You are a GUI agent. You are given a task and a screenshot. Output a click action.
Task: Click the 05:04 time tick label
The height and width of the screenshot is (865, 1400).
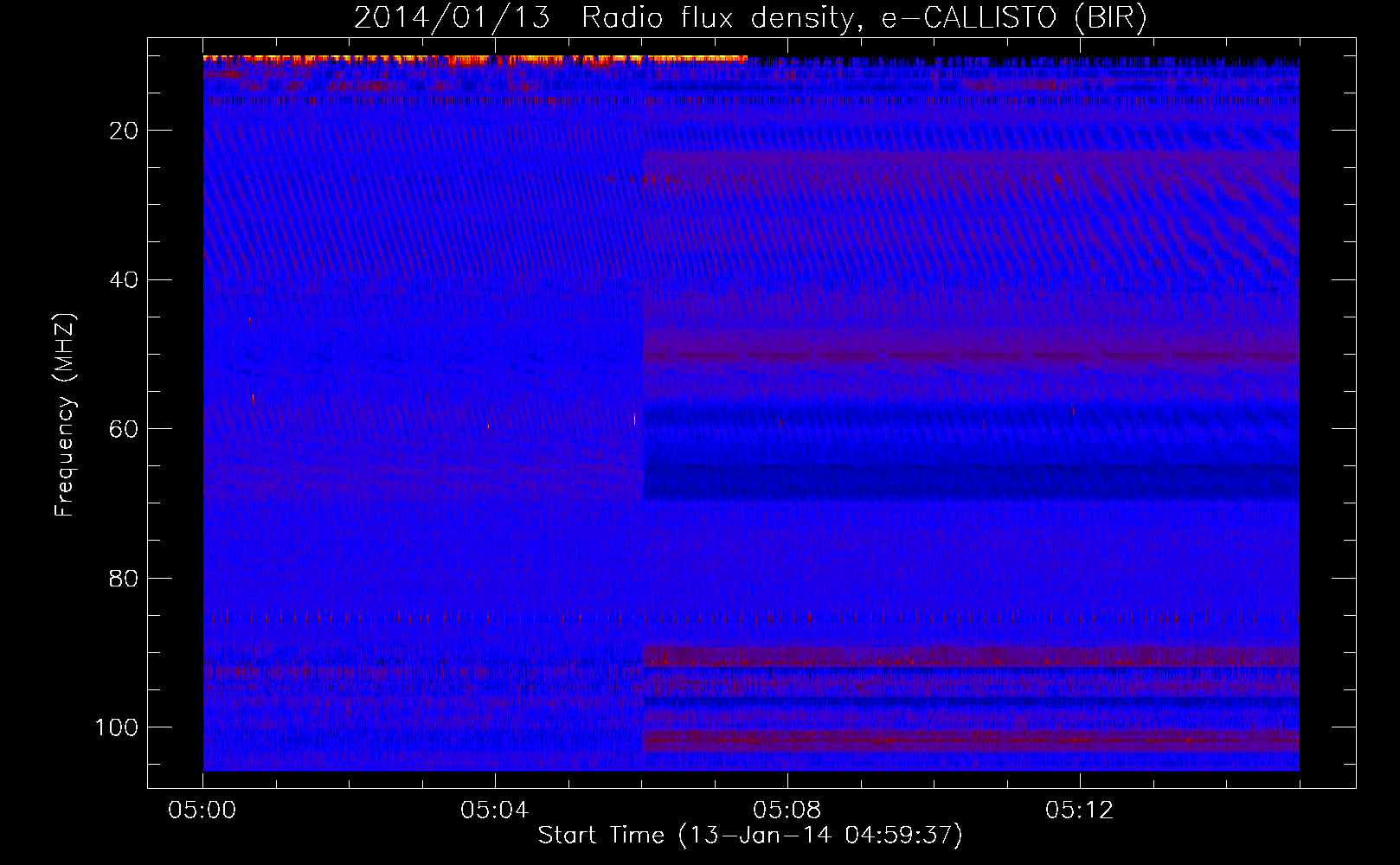[495, 811]
